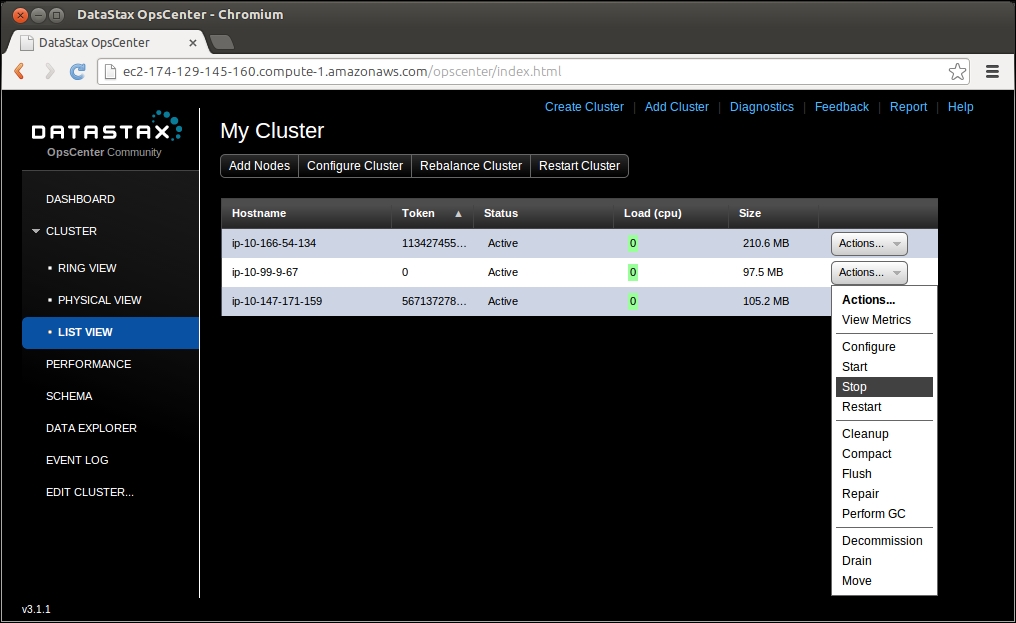Click token value 567137278...

click(433, 301)
